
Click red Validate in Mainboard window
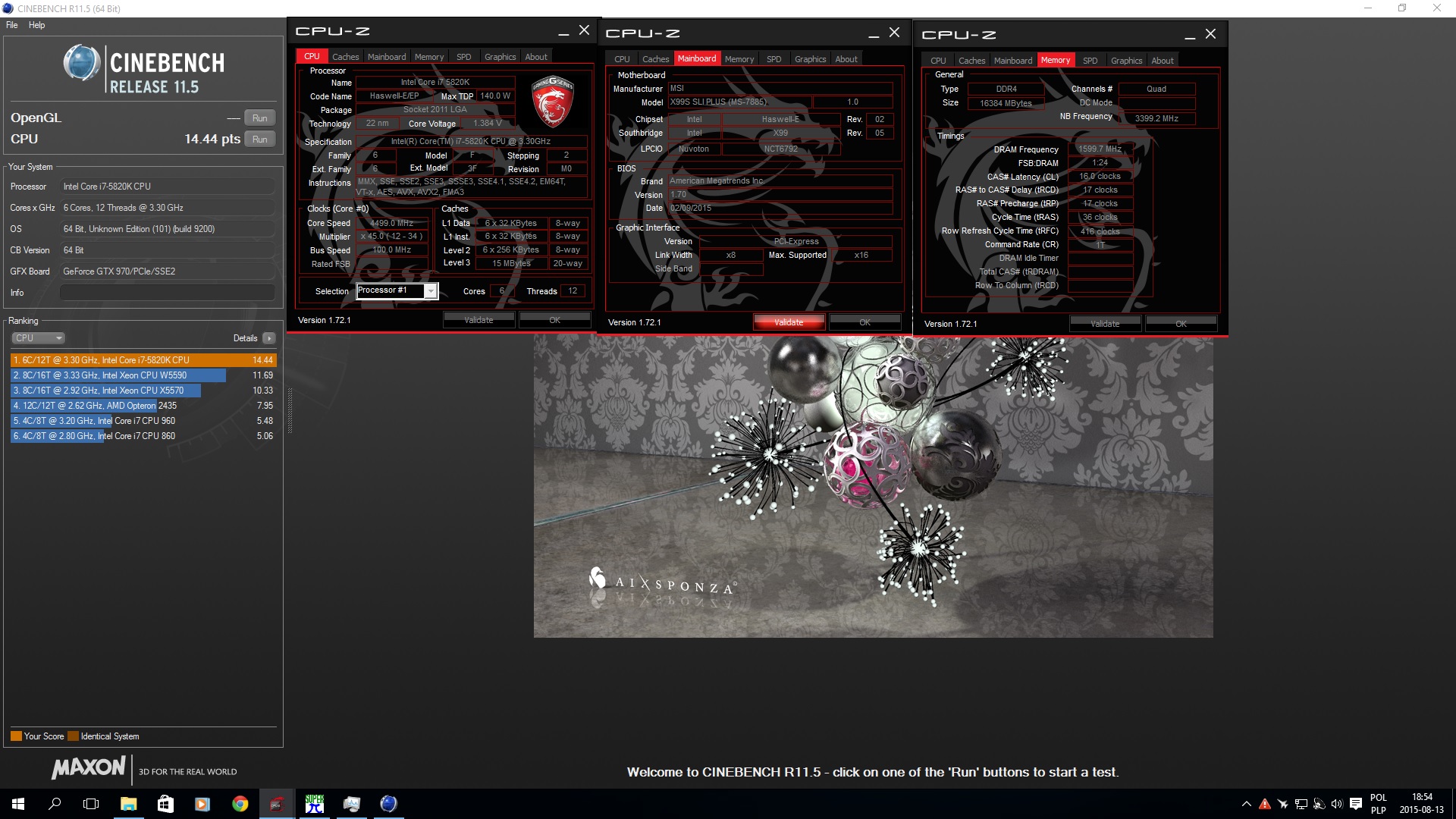pyautogui.click(x=789, y=323)
